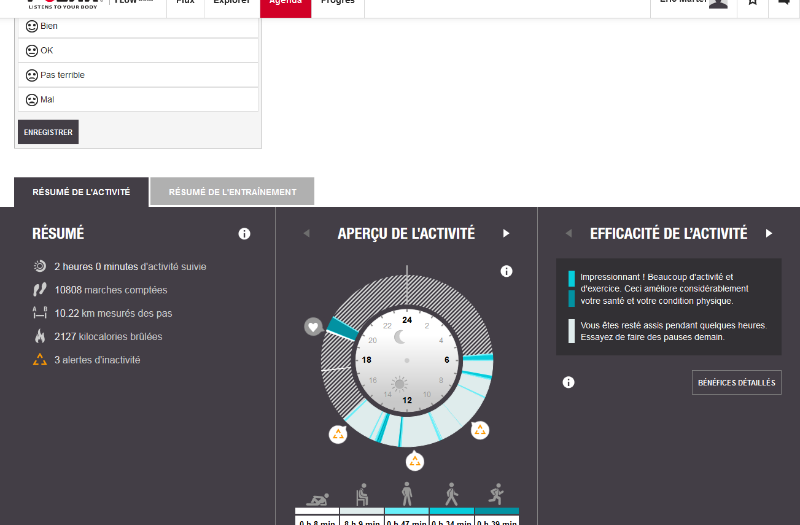
Task: Click info icon left of Bénéfices détaillés
Action: (568, 382)
